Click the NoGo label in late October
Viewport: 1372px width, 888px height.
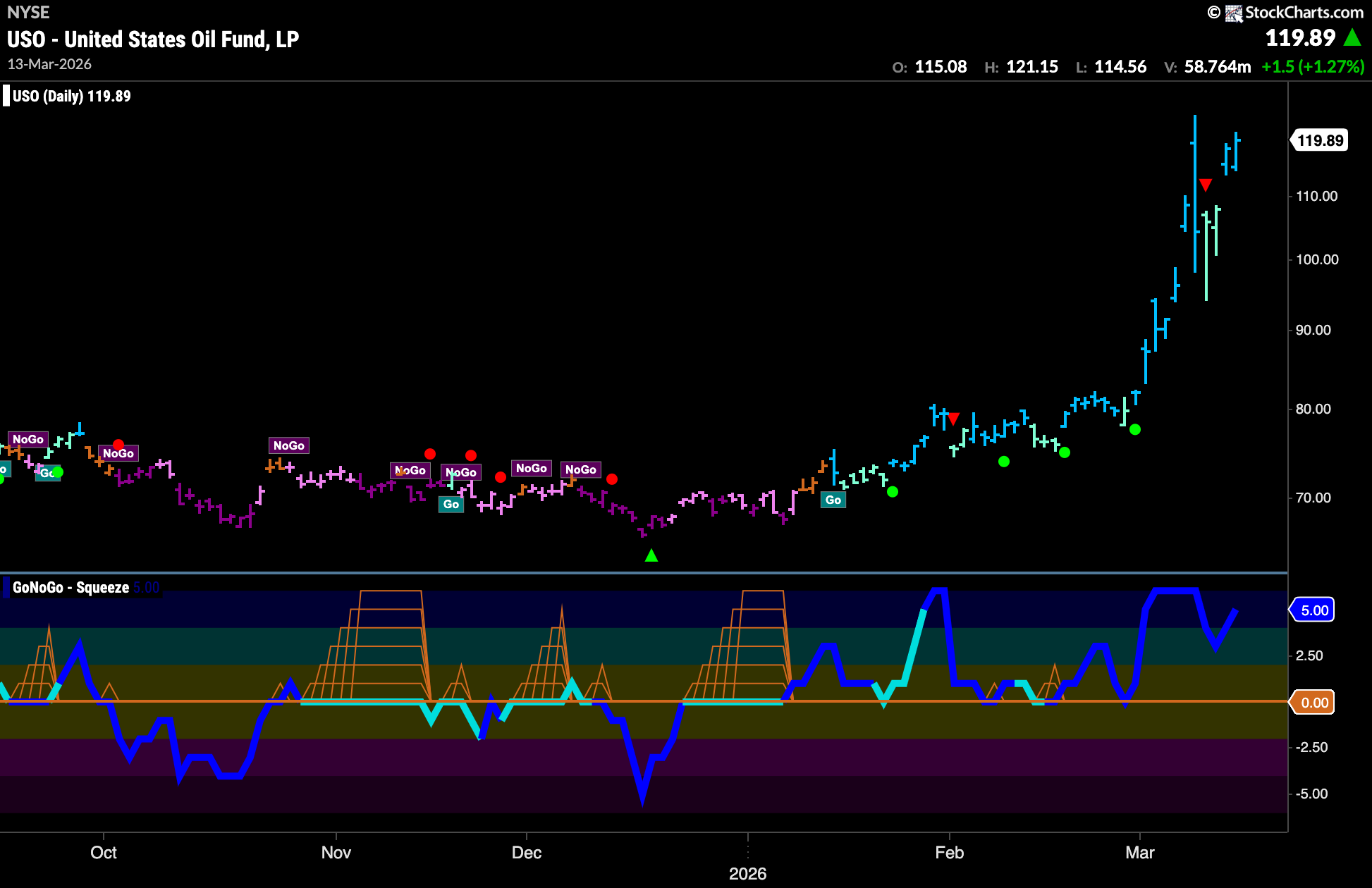coord(289,445)
